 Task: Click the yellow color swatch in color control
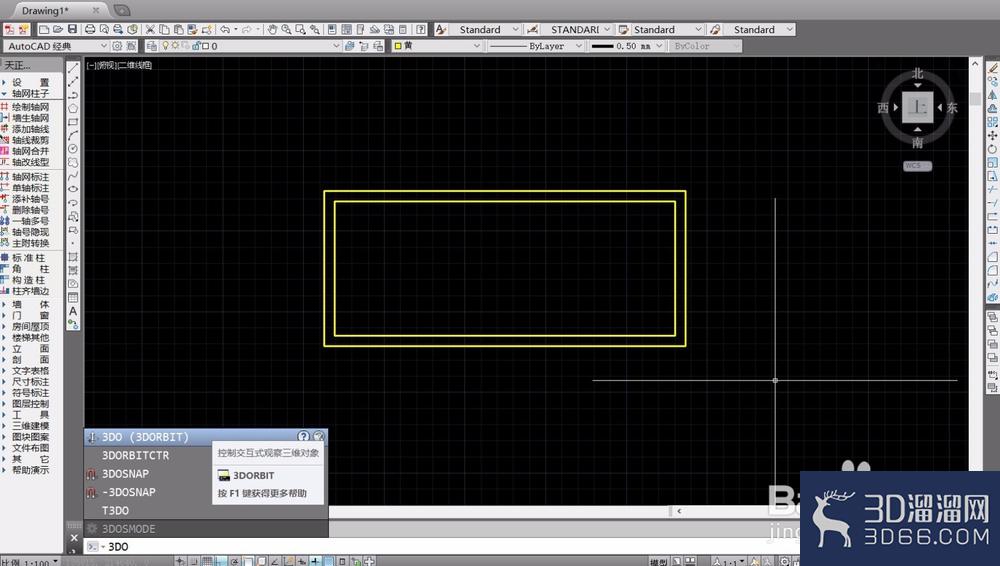tap(398, 46)
